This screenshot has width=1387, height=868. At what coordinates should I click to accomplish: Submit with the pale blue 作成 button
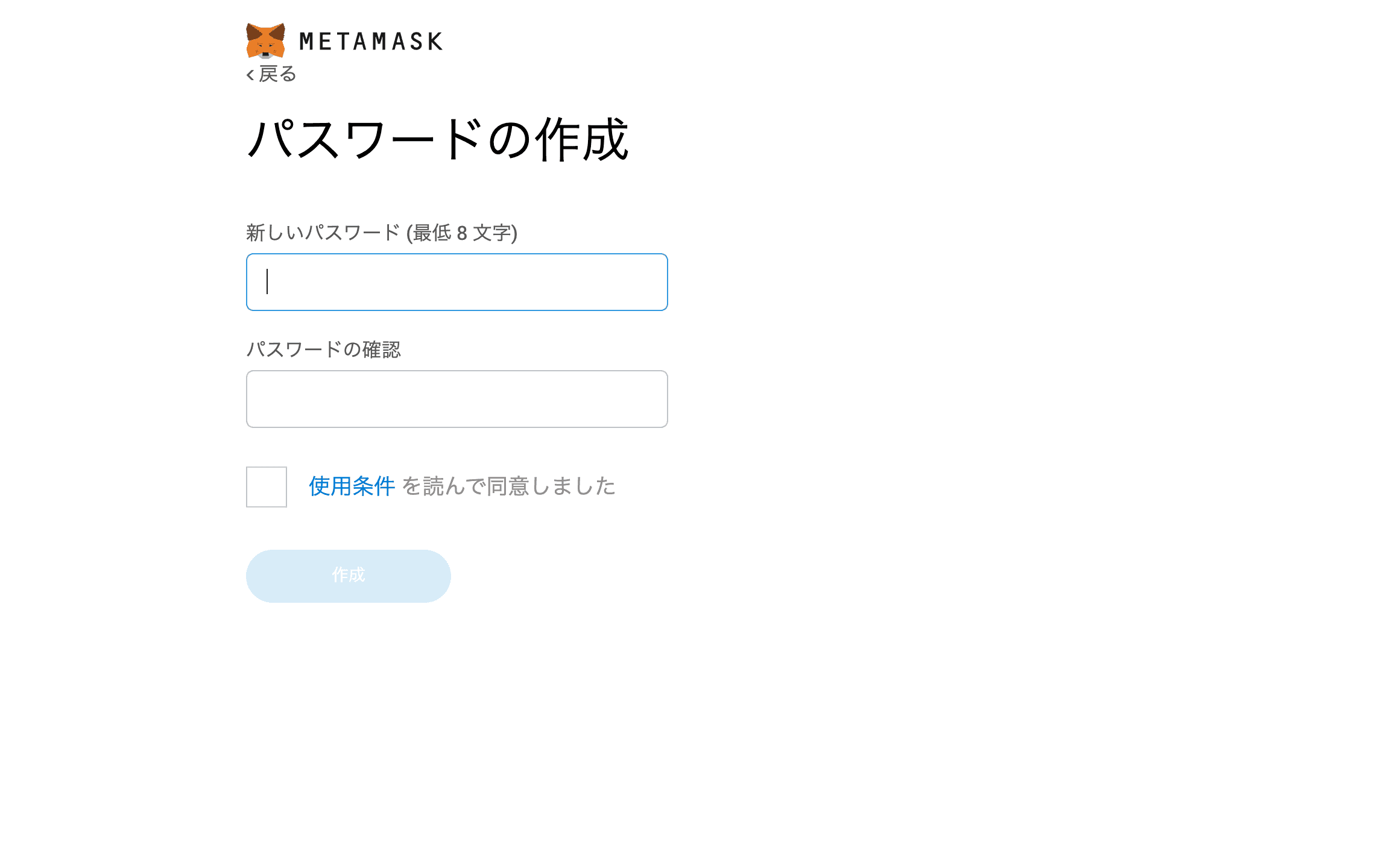(349, 576)
